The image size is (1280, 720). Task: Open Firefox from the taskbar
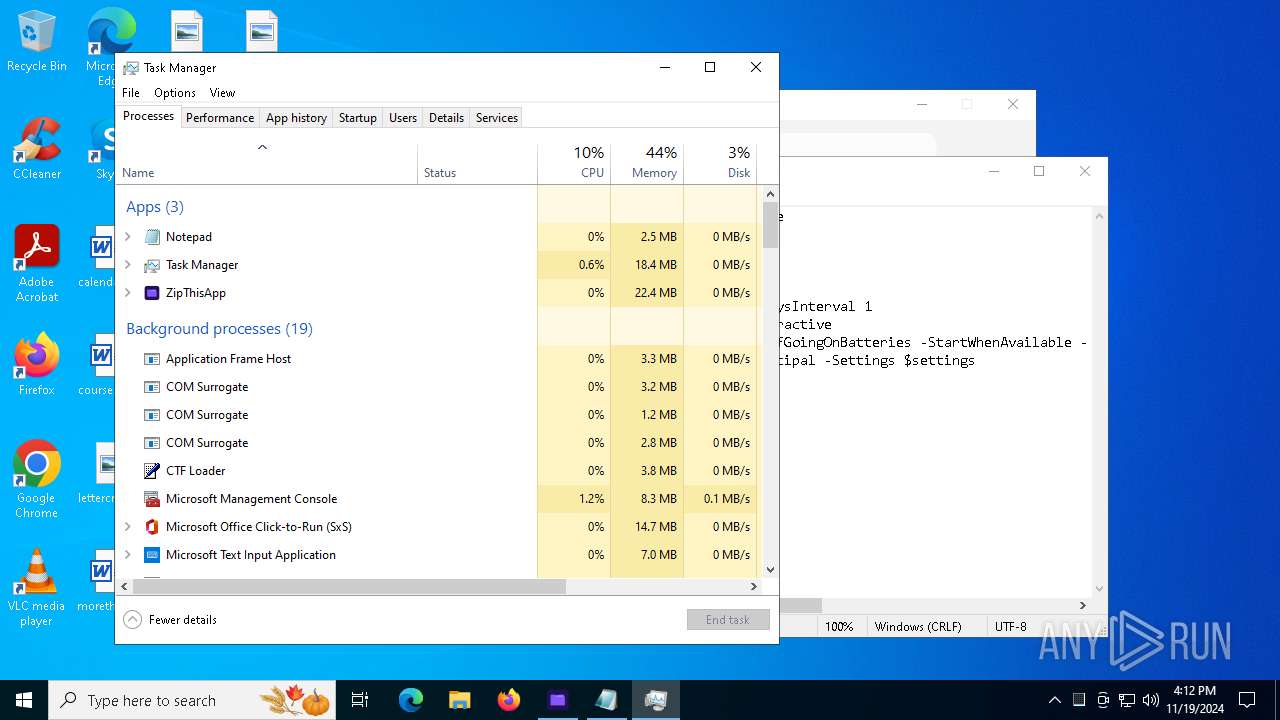[509, 700]
